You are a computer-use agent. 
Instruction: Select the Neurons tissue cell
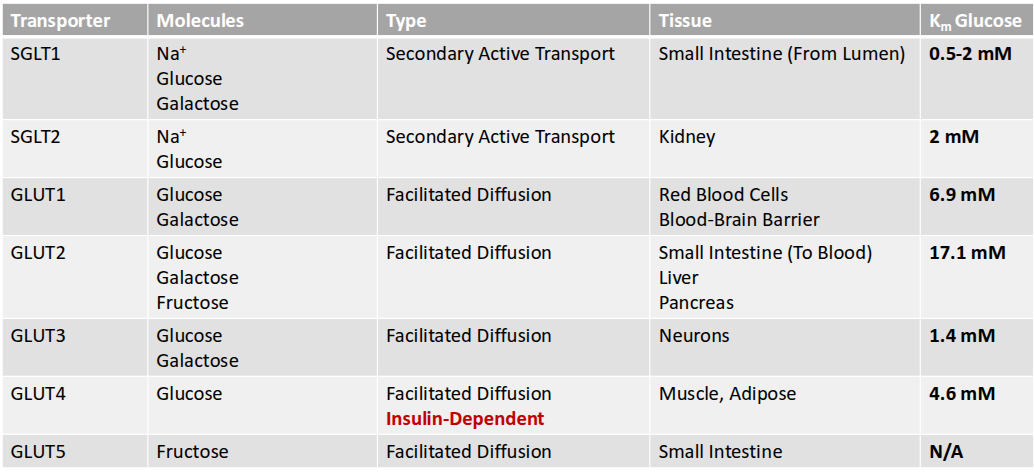[695, 336]
